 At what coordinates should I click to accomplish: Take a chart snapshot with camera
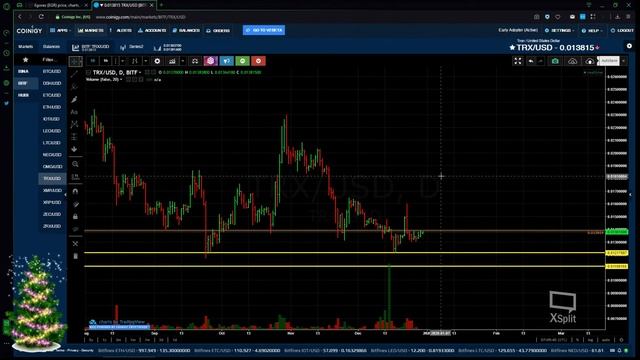tap(555, 61)
